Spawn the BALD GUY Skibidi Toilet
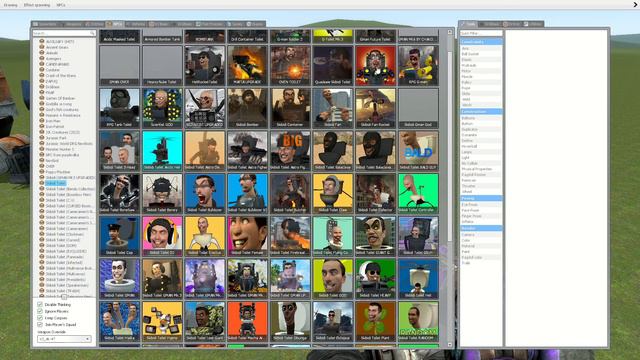 pos(418,151)
